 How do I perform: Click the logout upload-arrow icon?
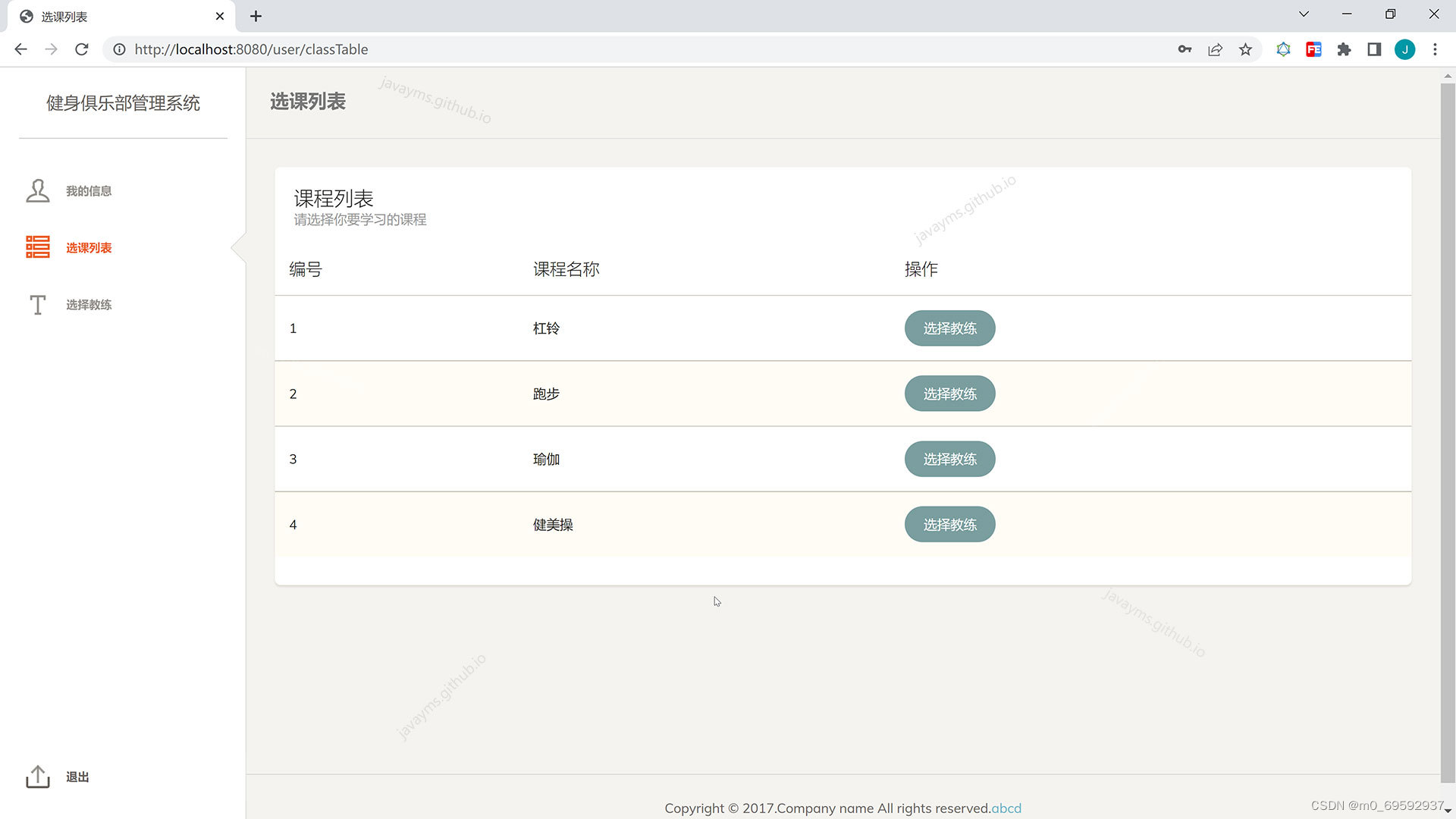(37, 777)
